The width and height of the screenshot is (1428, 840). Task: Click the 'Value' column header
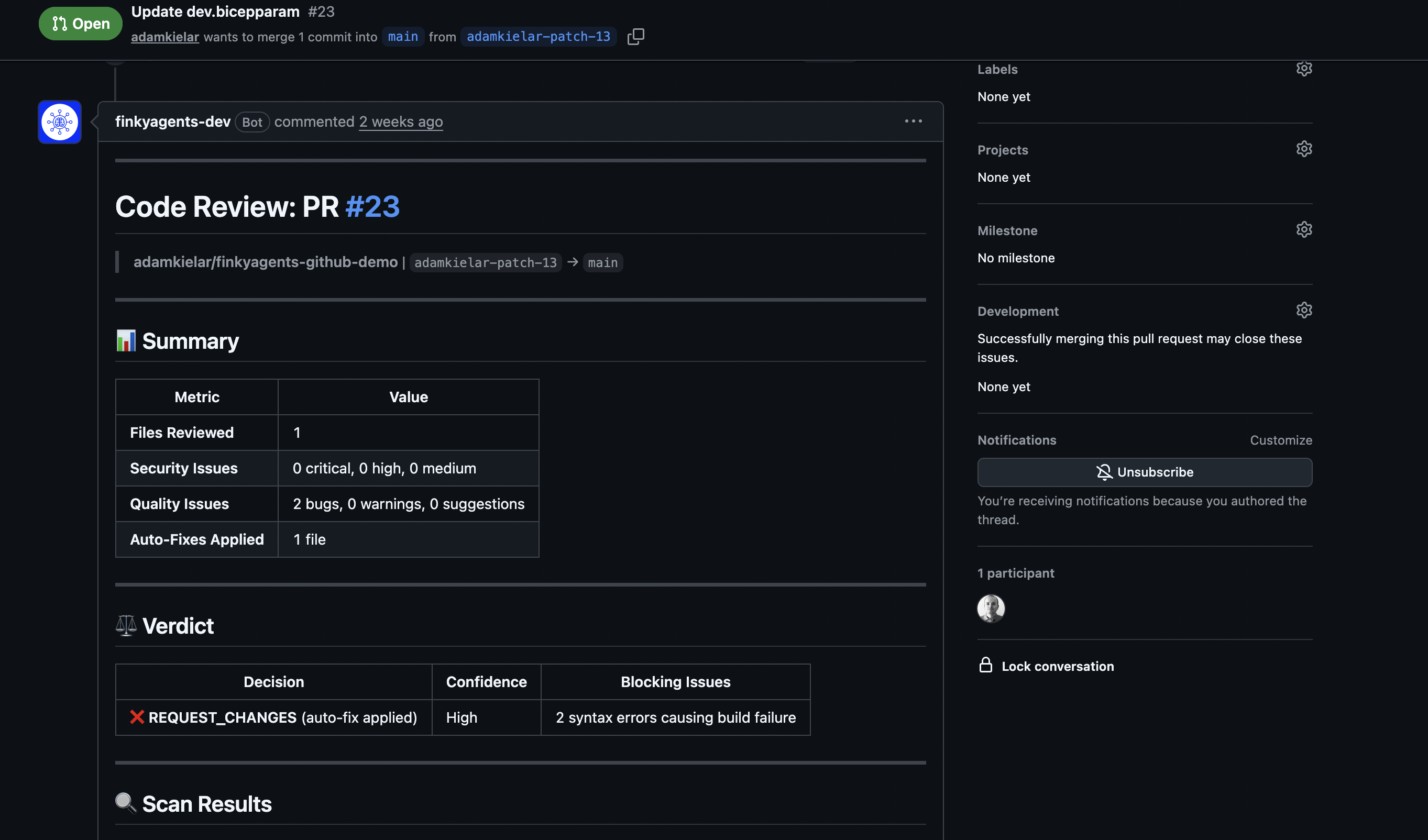[408, 397]
